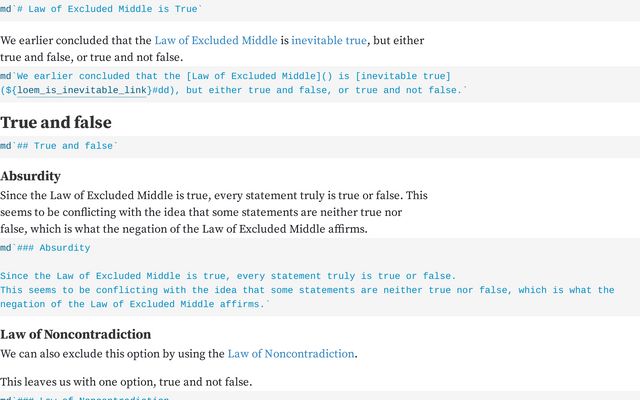Click the 'Law of Noncontradiction' bold heading

click(x=76, y=334)
